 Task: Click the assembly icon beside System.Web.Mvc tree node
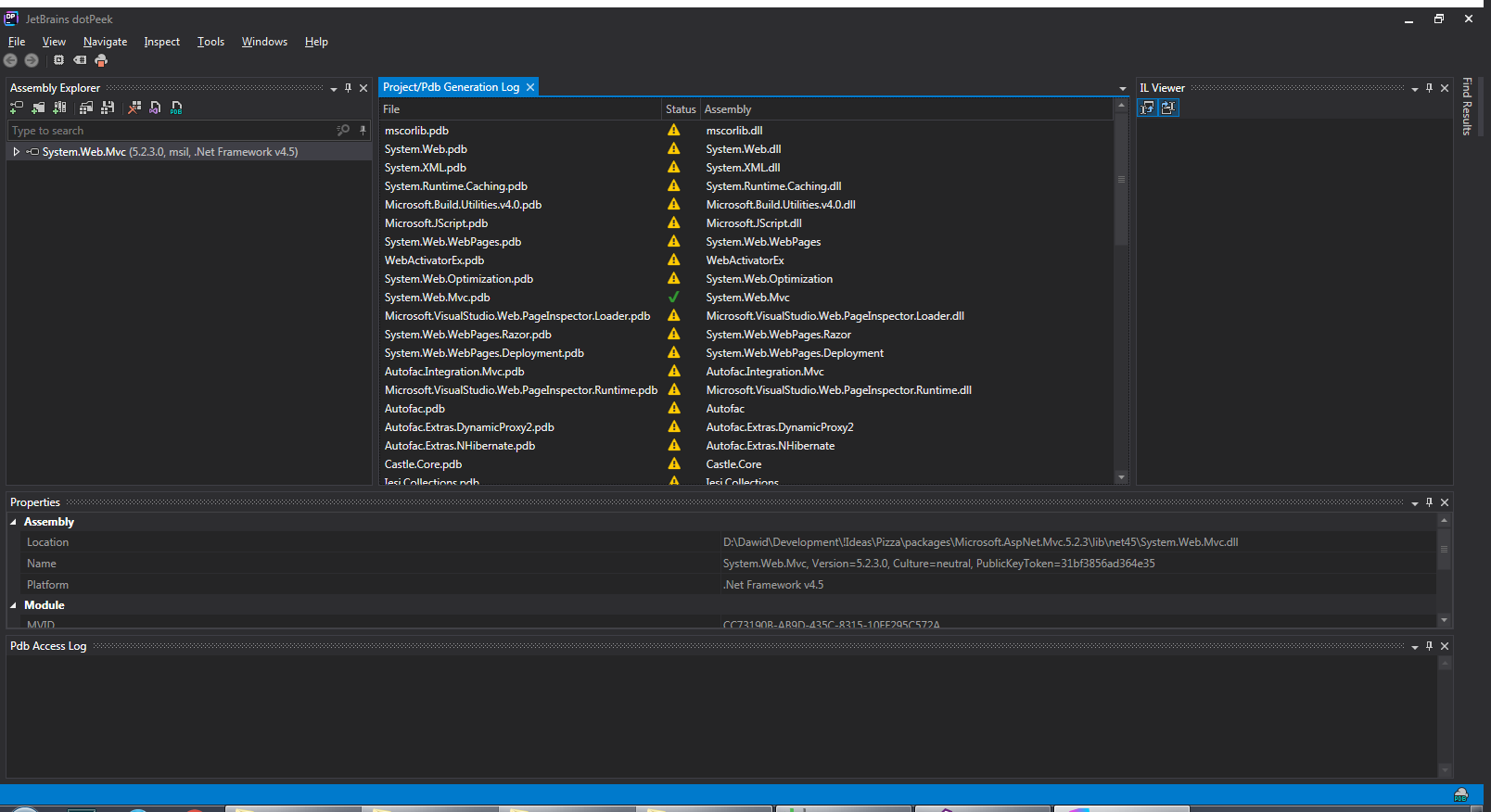[33, 152]
